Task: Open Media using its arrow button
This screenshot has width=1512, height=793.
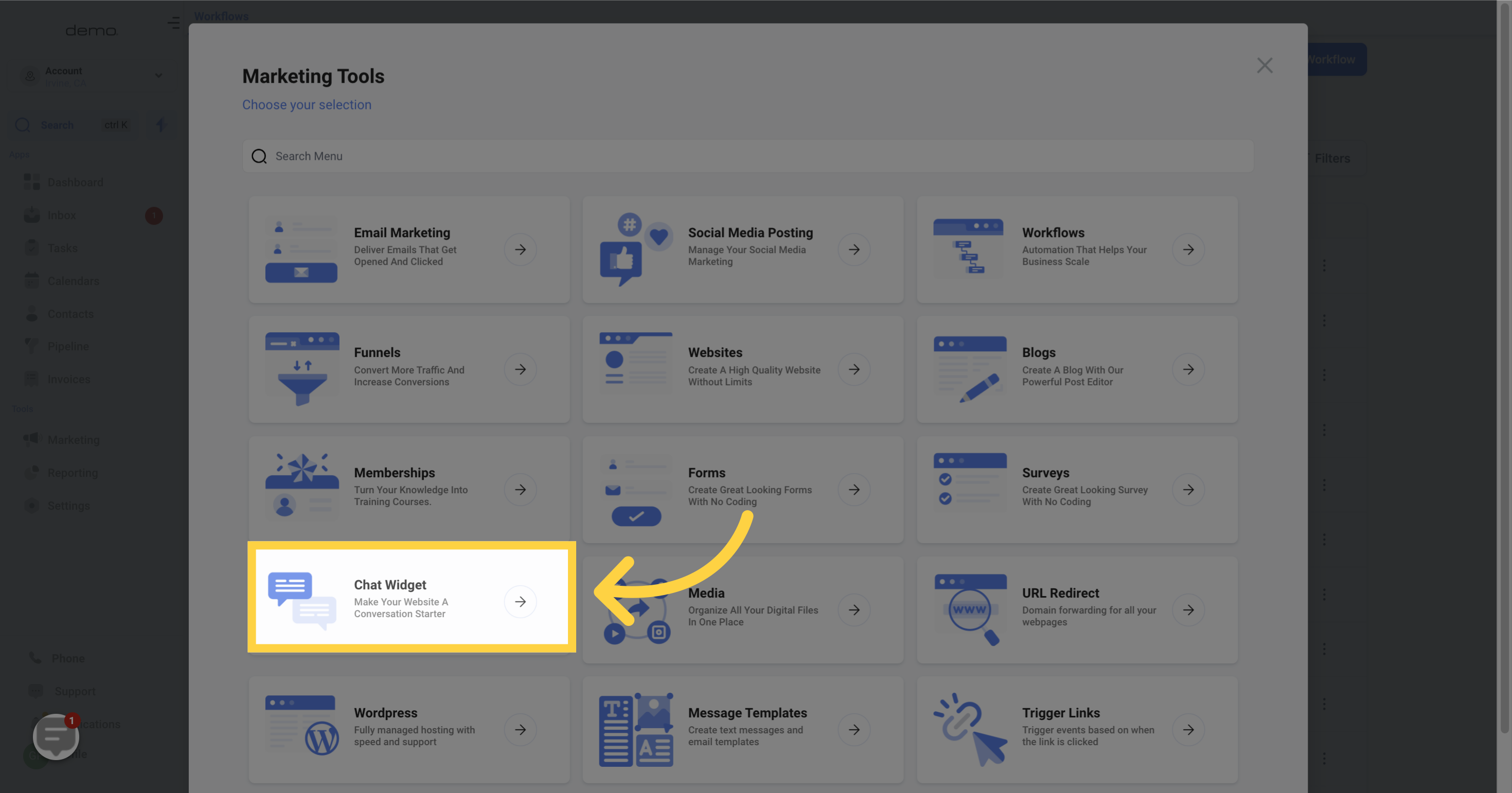Action: [854, 610]
